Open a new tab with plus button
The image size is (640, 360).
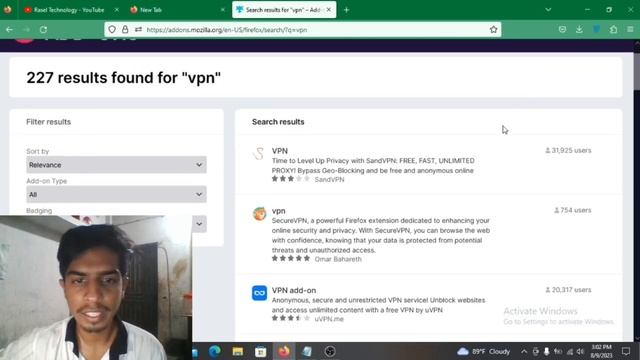tap(346, 10)
